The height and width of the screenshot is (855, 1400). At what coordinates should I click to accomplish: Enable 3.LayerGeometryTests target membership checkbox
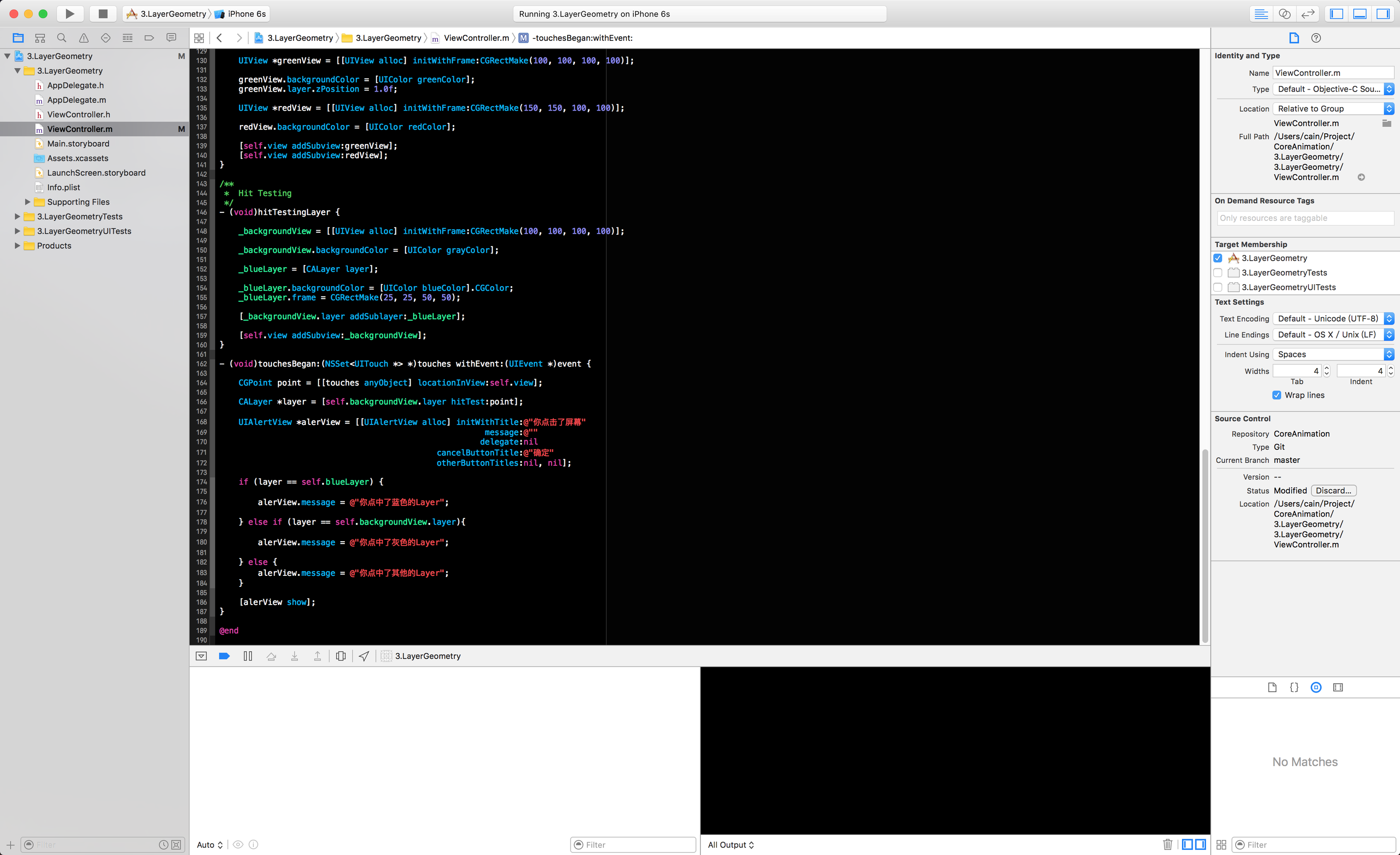pyautogui.click(x=1218, y=273)
